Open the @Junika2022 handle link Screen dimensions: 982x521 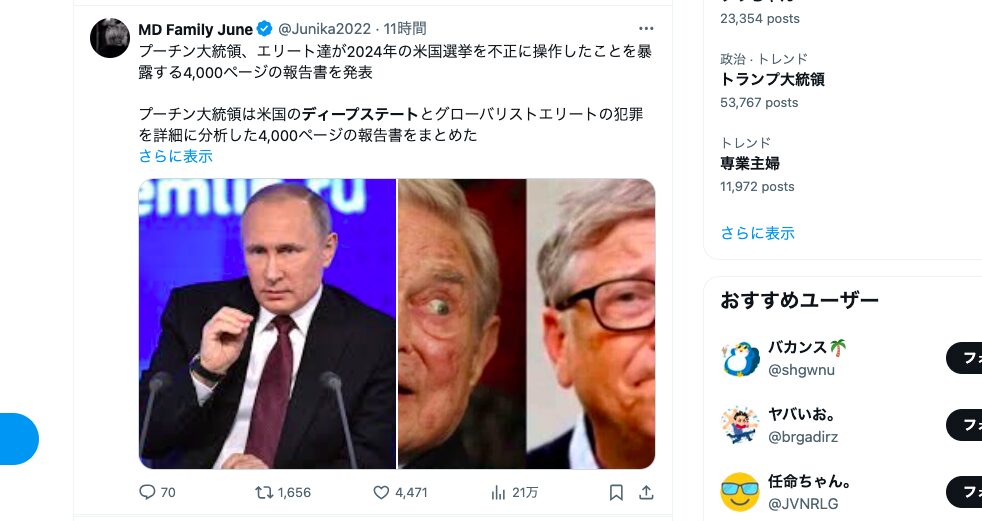click(x=323, y=29)
